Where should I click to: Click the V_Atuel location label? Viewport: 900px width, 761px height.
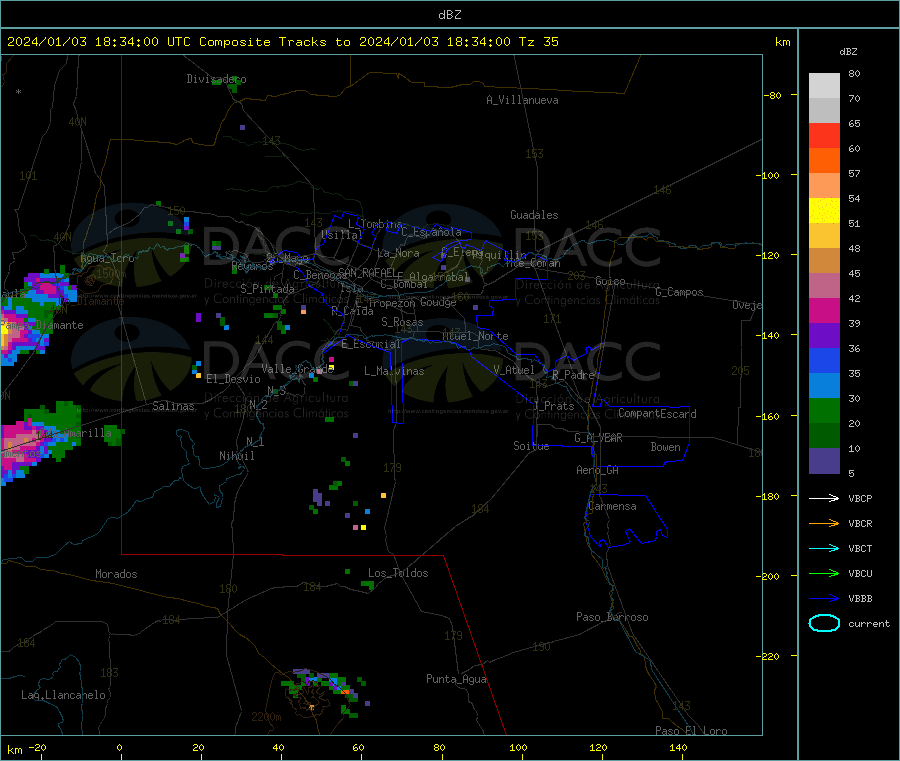(514, 370)
